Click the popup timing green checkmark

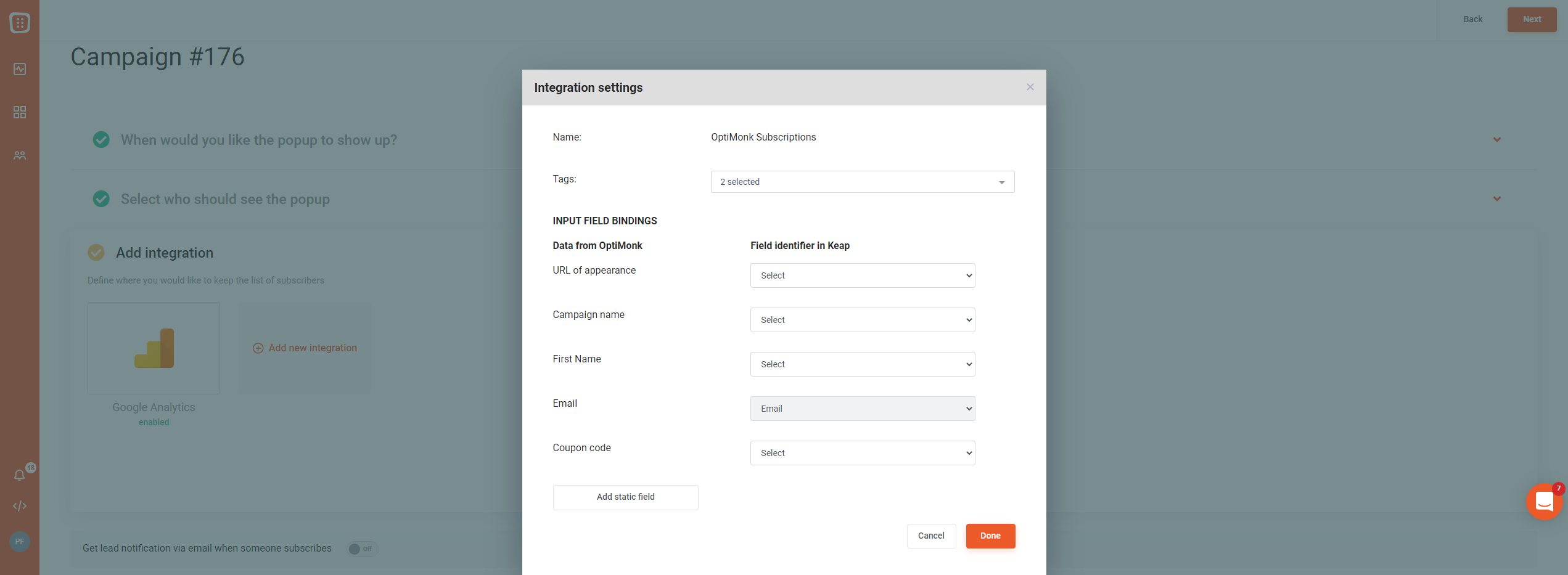point(101,140)
